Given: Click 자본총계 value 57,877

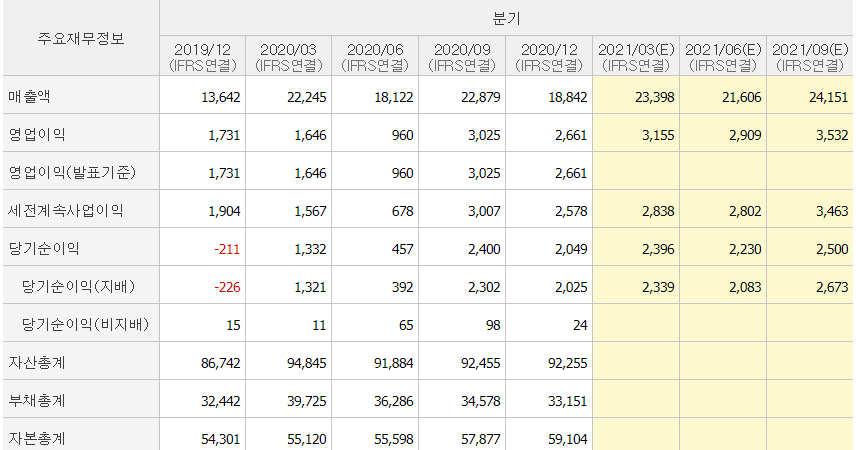Looking at the screenshot, I should click(x=480, y=439).
